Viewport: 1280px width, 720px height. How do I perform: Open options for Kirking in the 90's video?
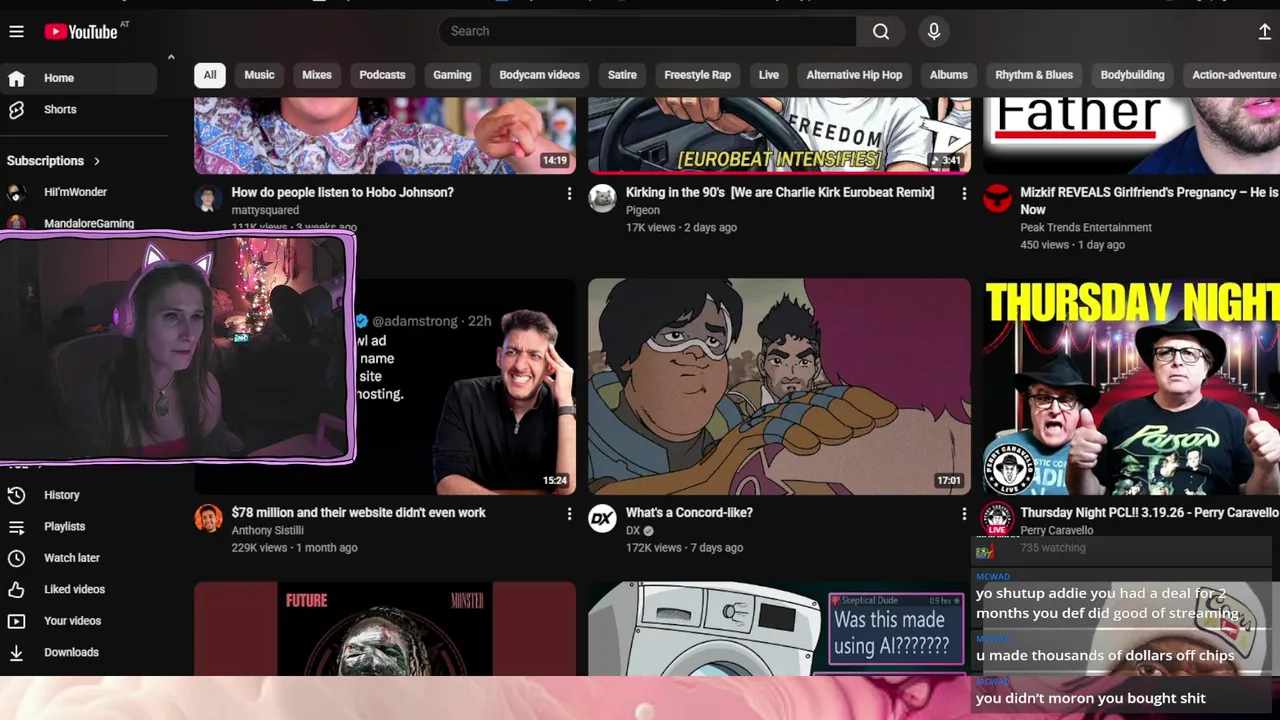point(964,193)
